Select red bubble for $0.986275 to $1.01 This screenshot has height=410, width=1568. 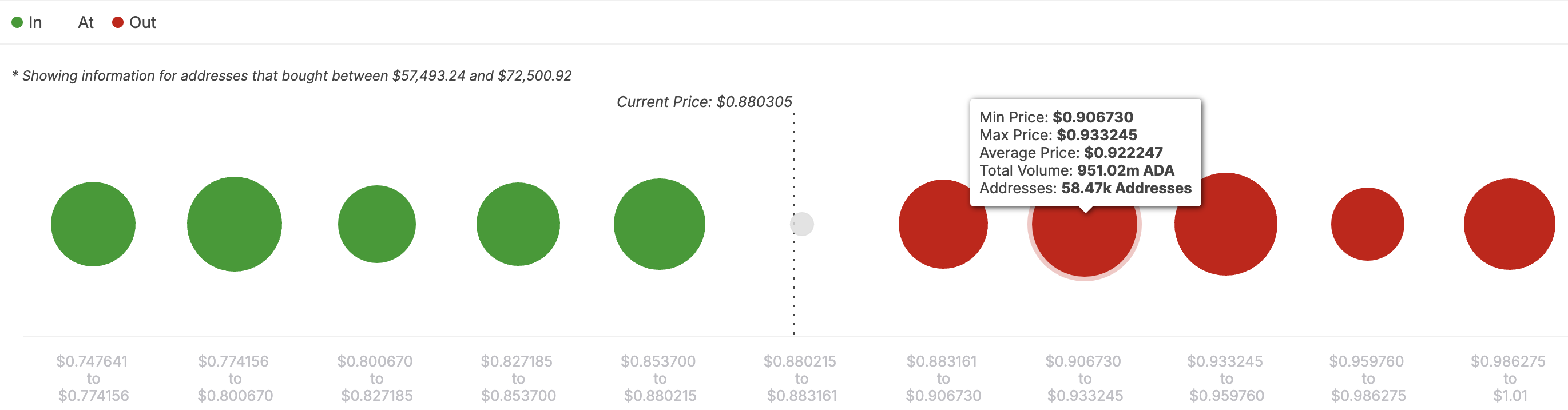[x=1510, y=224]
